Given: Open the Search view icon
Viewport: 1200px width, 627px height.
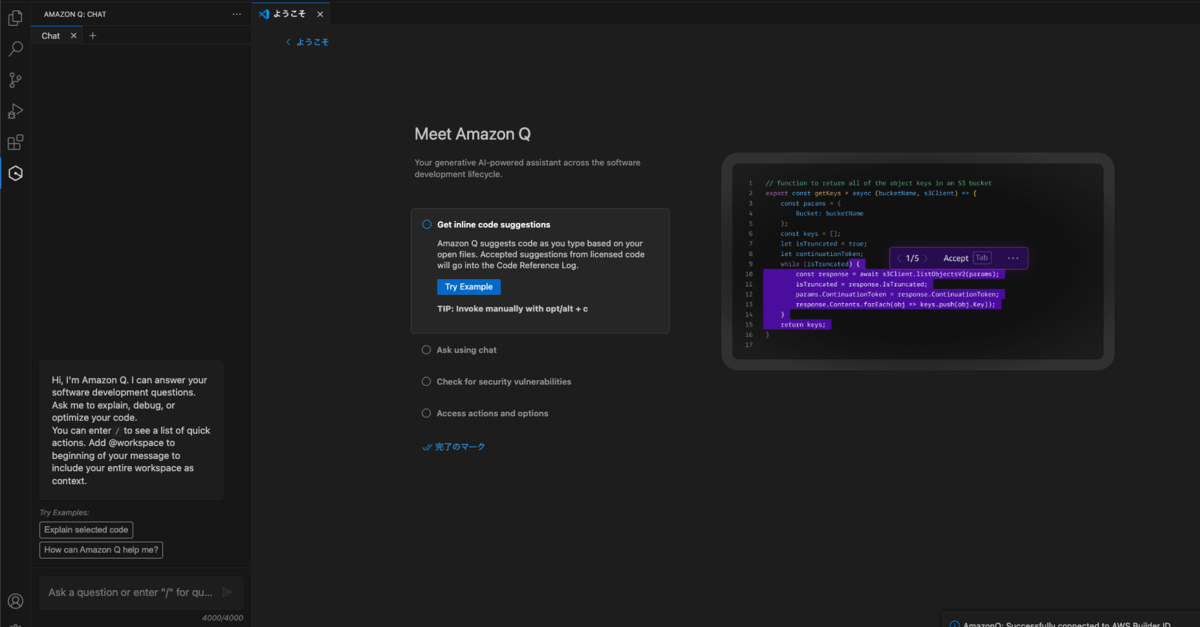Looking at the screenshot, I should pyautogui.click(x=15, y=49).
